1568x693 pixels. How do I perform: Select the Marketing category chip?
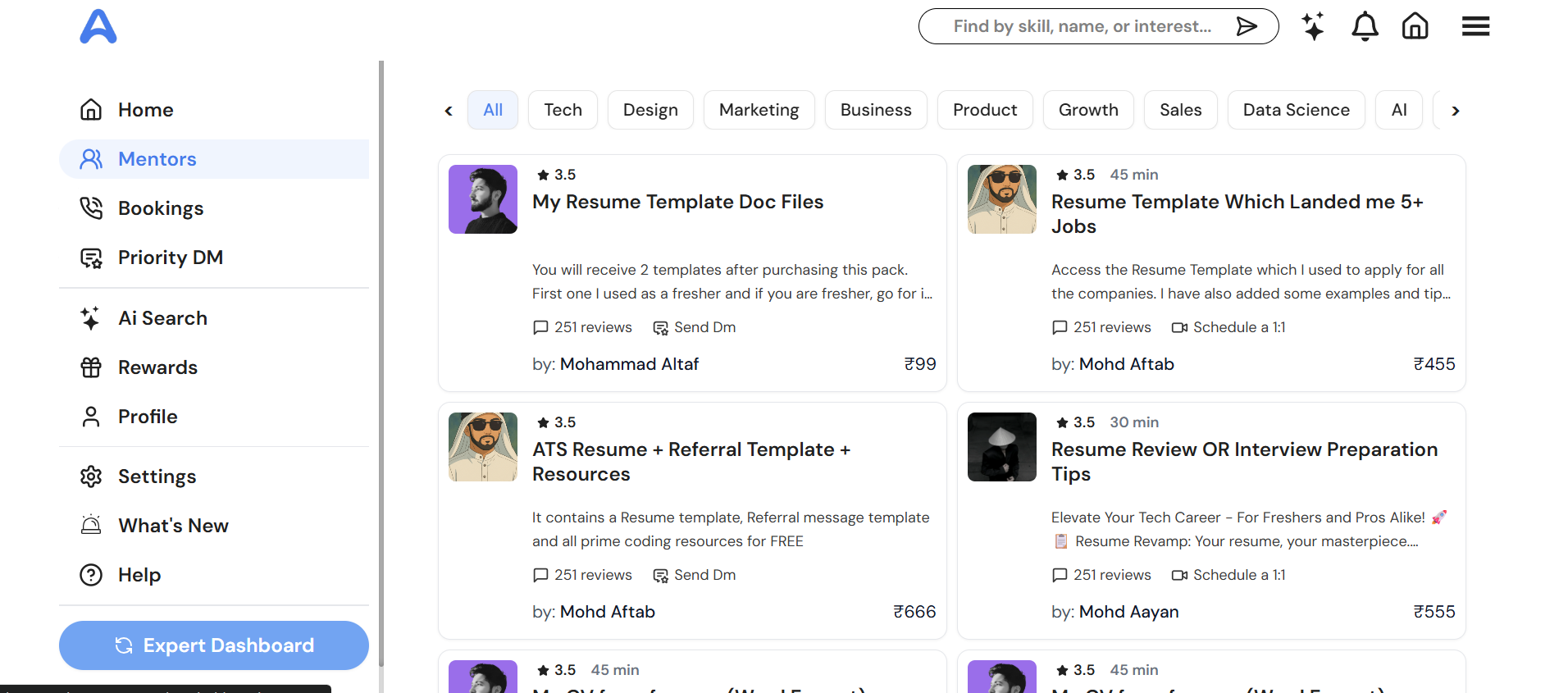(759, 110)
